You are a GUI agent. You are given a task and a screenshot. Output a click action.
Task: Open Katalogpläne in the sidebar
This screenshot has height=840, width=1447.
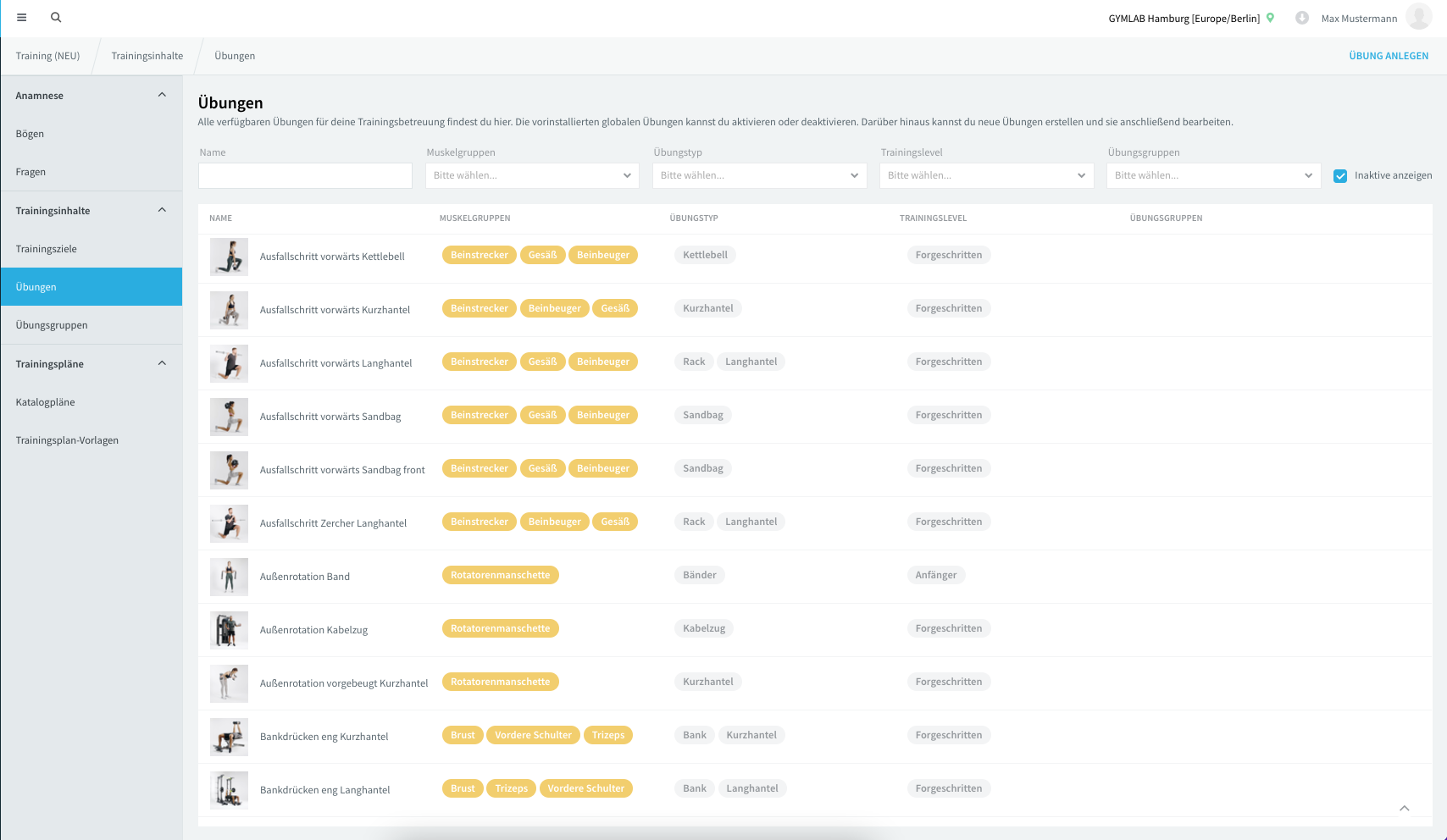(91, 402)
